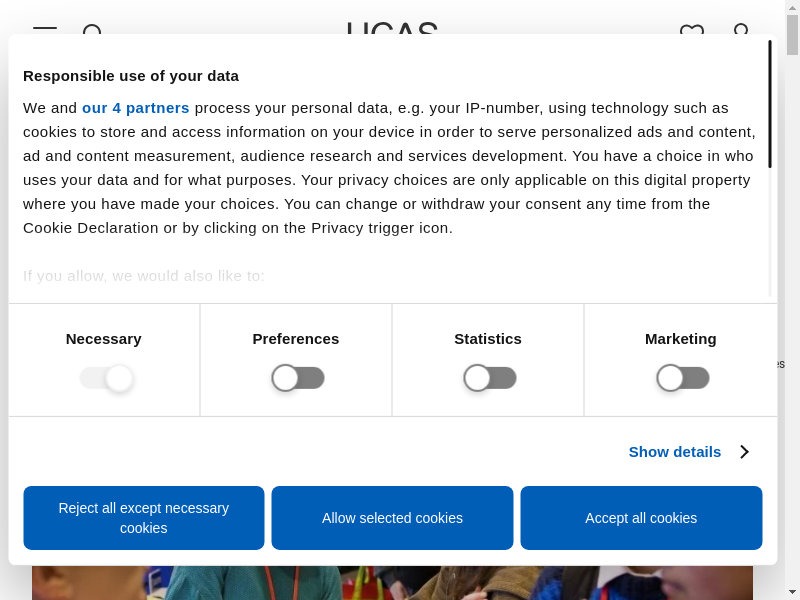The image size is (800, 600).
Task: Click the chevron next to Show details
Action: pyautogui.click(x=745, y=452)
